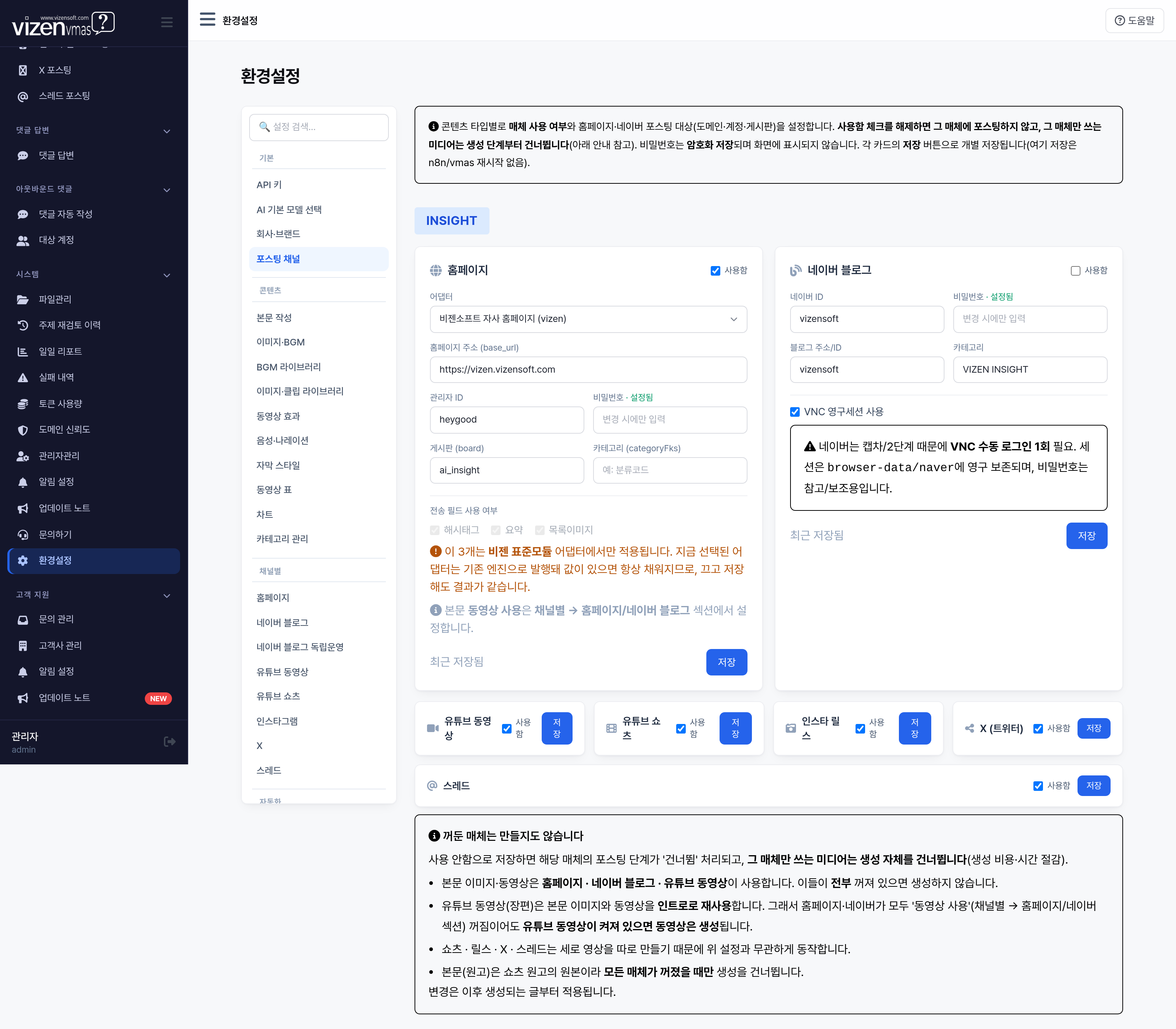
Task: Toggle the disabled 해시태그 checkbox
Action: 435,530
